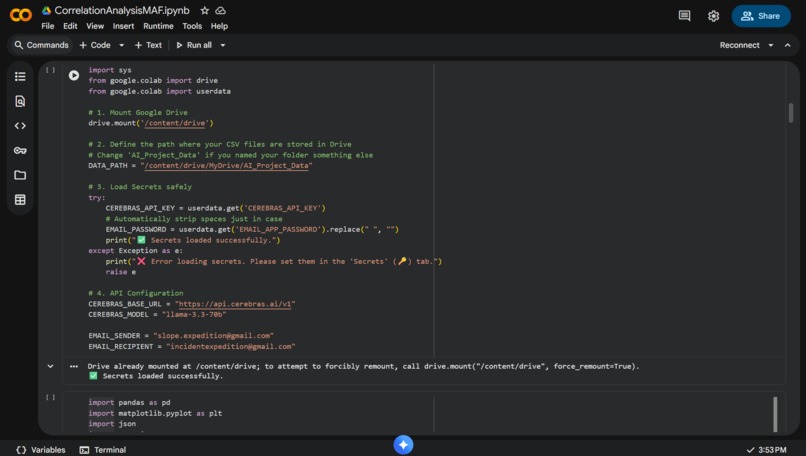Open the Reconnect runtime options dropdown
806x456 pixels.
(x=771, y=45)
